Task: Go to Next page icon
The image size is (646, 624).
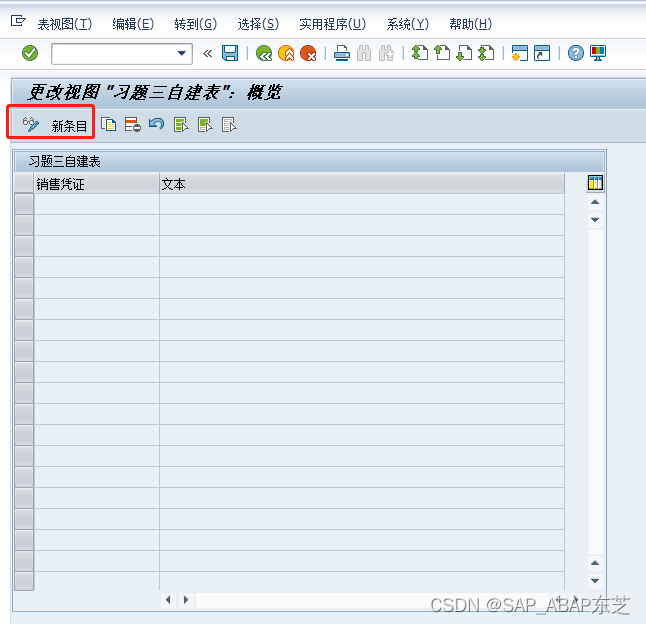Action: click(464, 53)
